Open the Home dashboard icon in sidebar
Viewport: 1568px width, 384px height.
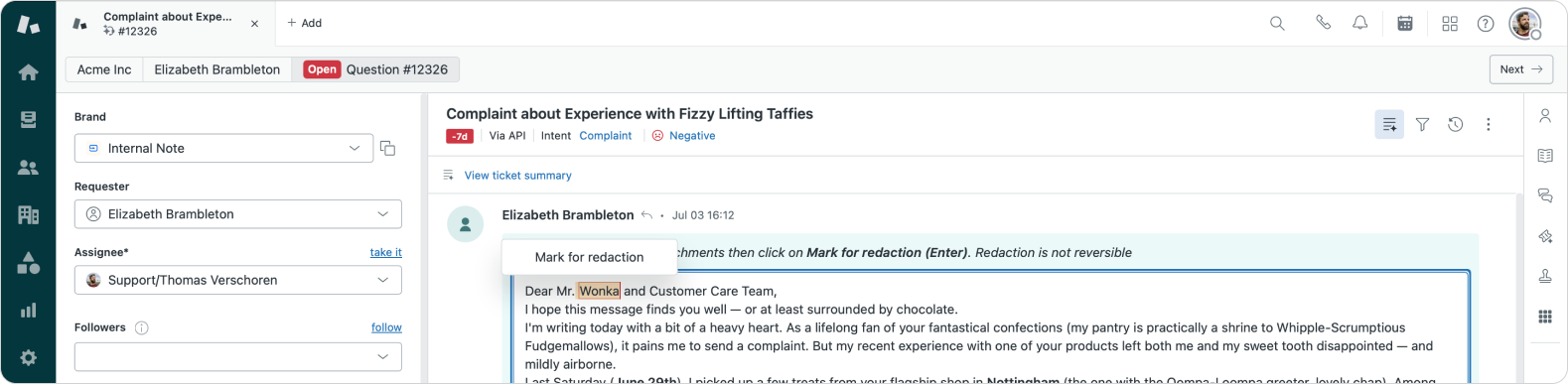tap(28, 71)
